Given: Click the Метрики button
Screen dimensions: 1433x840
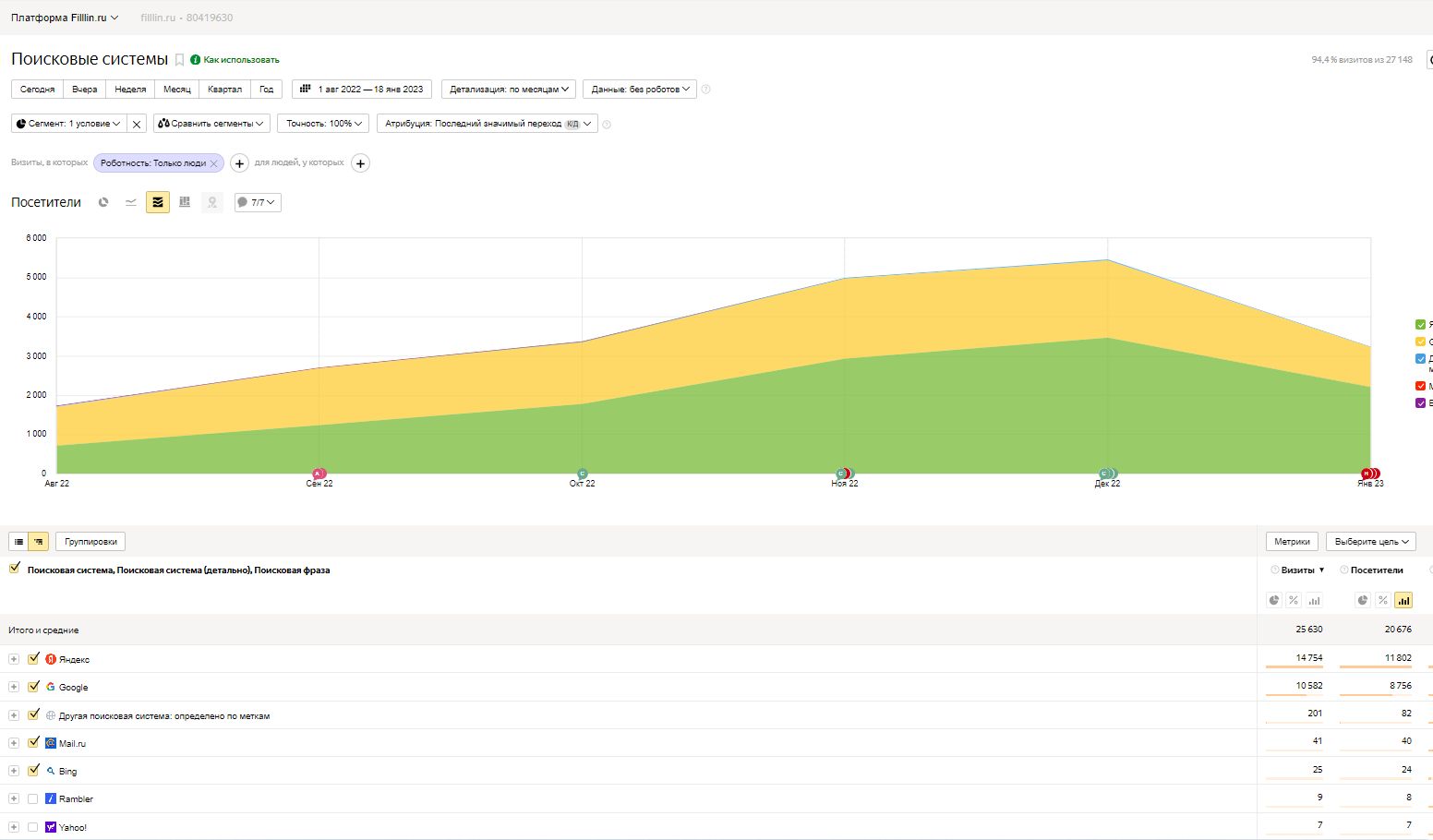Looking at the screenshot, I should tap(1292, 542).
